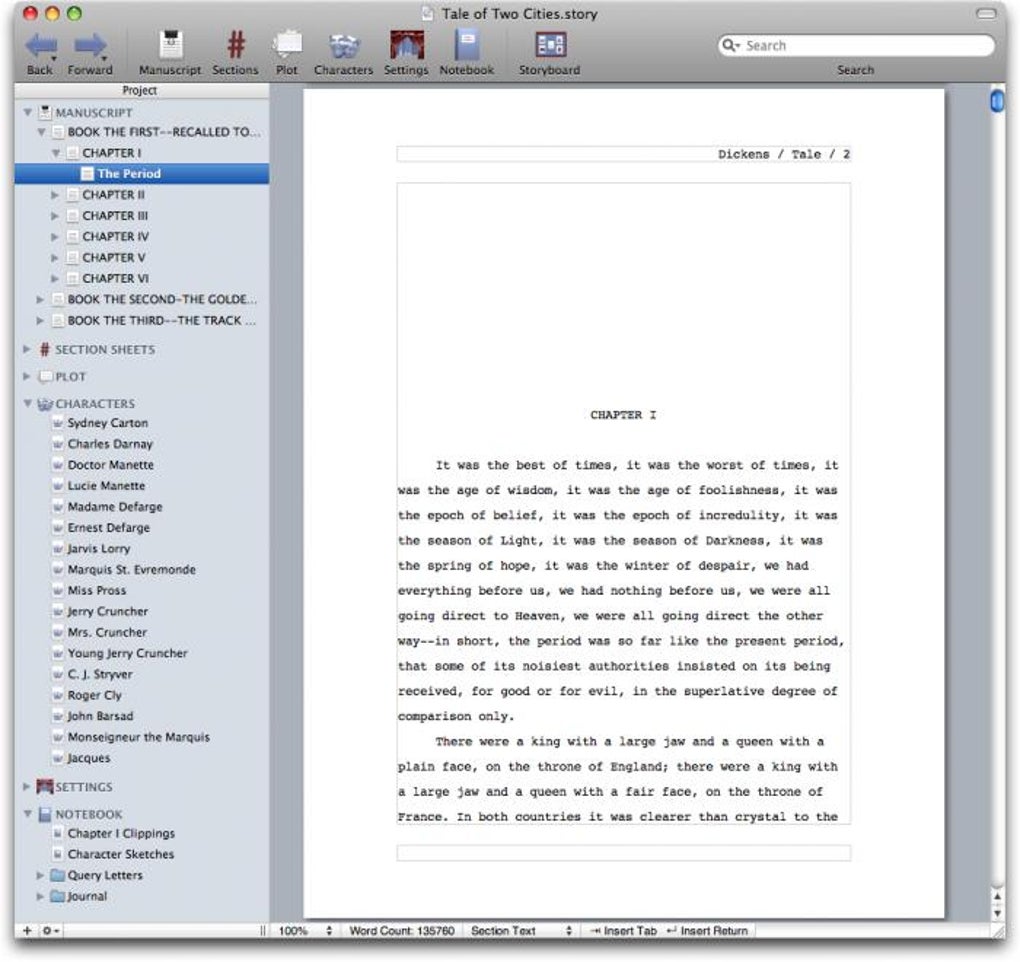Image resolution: width=1020 pixels, height=962 pixels.
Task: Click the Forward arrow icon
Action: (90, 46)
